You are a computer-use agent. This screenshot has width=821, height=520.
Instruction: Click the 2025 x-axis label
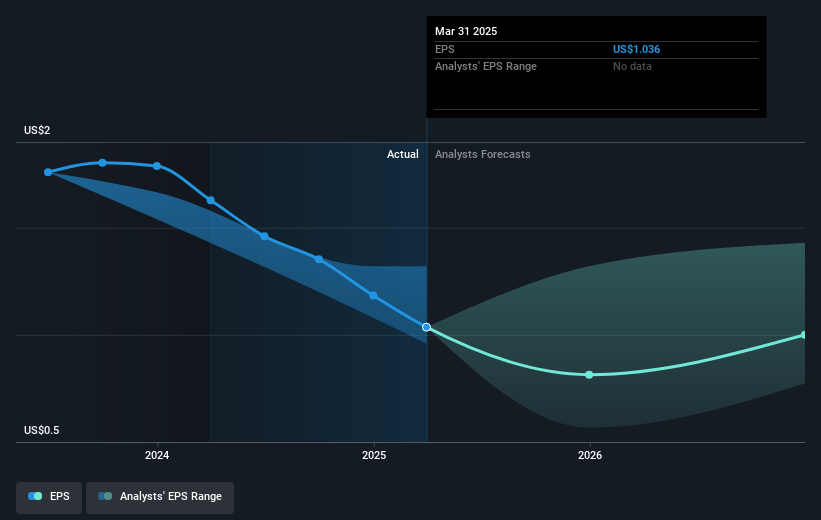pyautogui.click(x=374, y=456)
